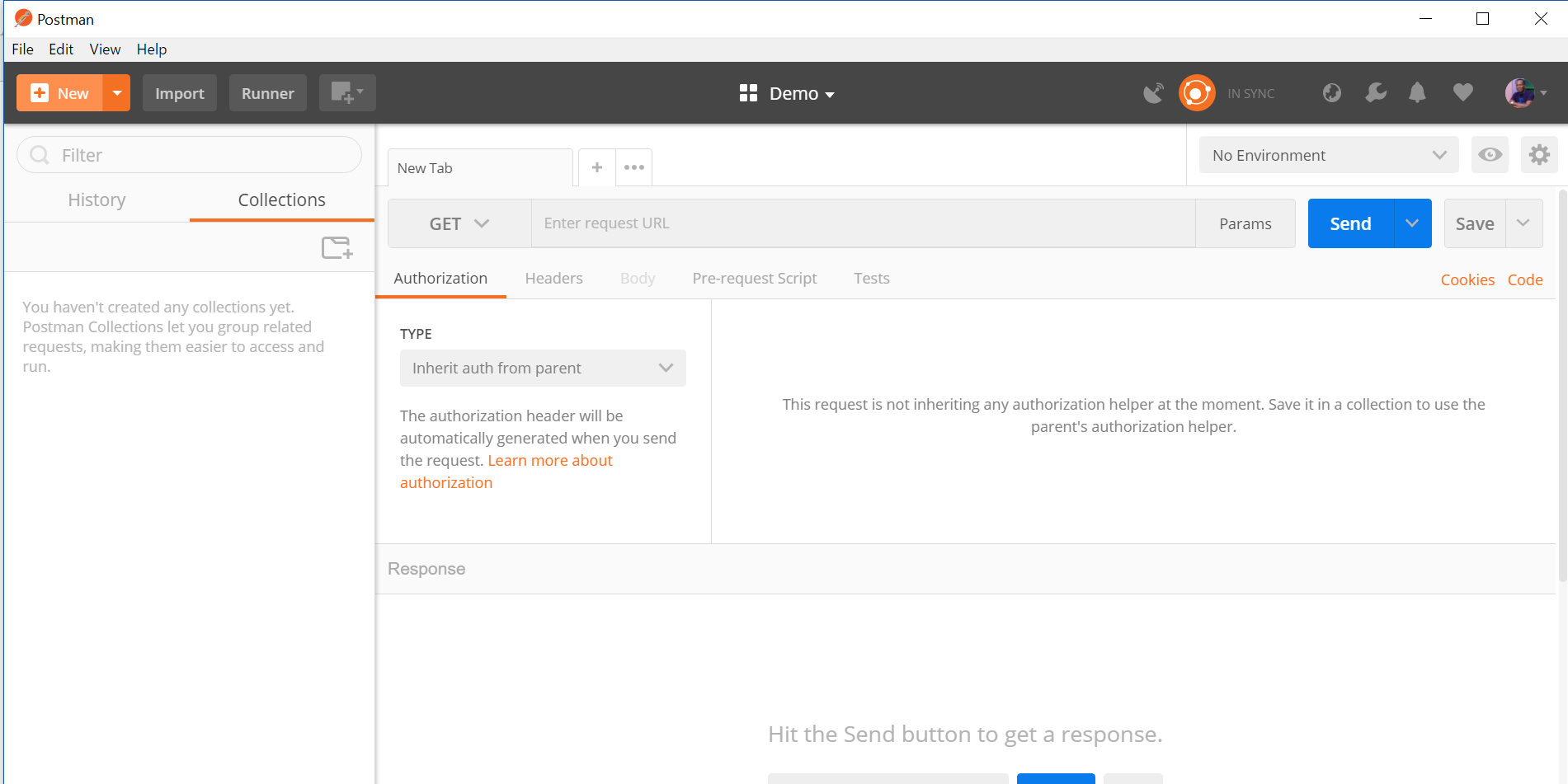
Task: Click the Params button
Action: pyautogui.click(x=1245, y=223)
